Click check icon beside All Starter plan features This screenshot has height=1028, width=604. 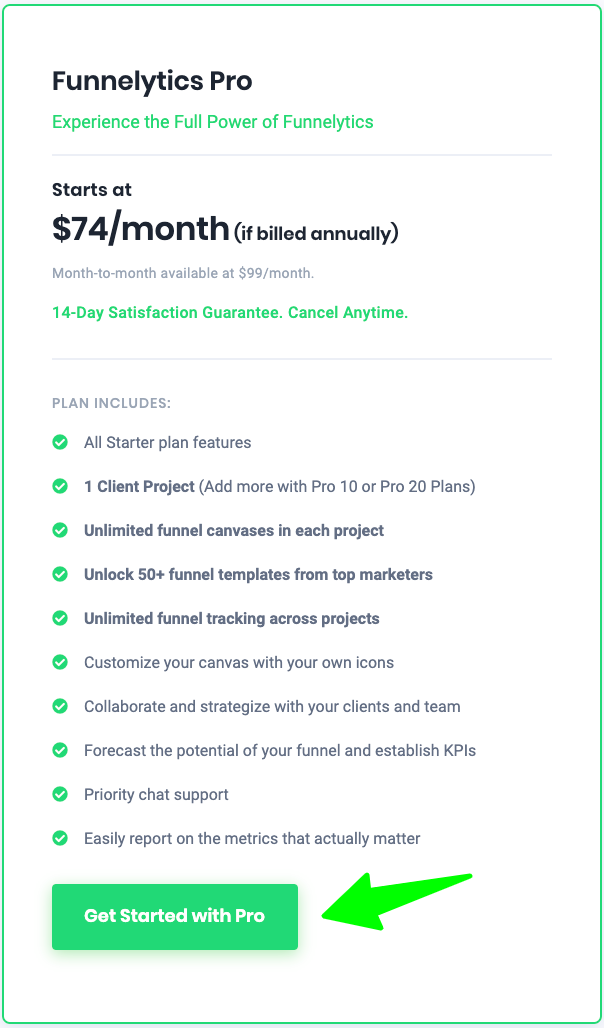click(60, 442)
